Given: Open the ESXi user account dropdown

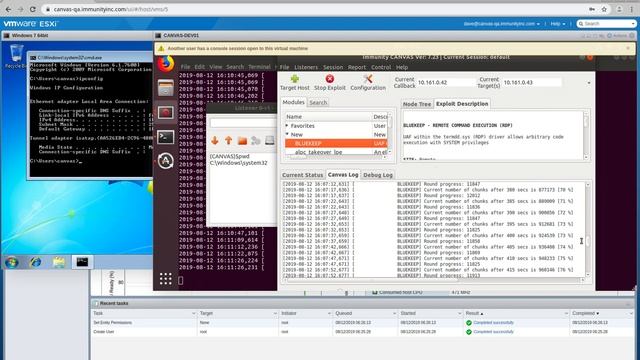Looking at the screenshot, I should pos(502,24).
